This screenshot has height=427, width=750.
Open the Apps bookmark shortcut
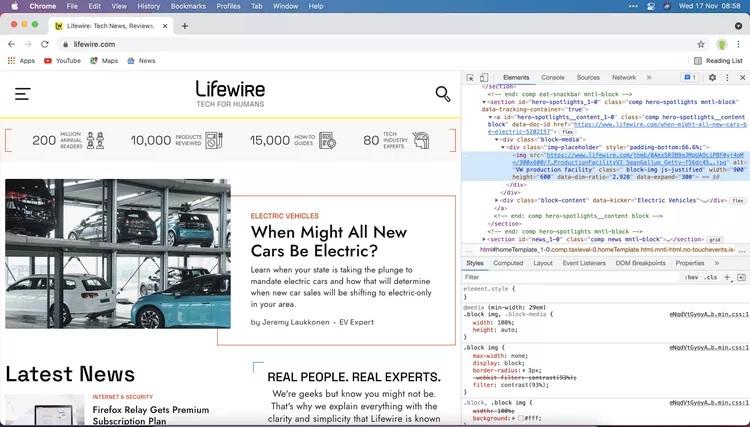[x=21, y=61]
